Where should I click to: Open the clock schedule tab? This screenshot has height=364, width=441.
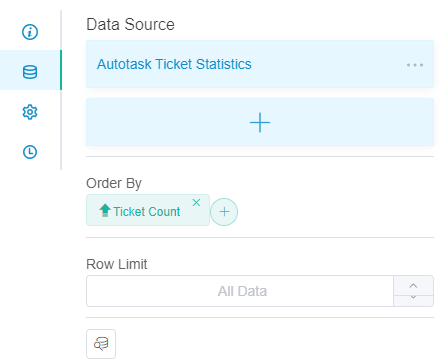pos(30,152)
